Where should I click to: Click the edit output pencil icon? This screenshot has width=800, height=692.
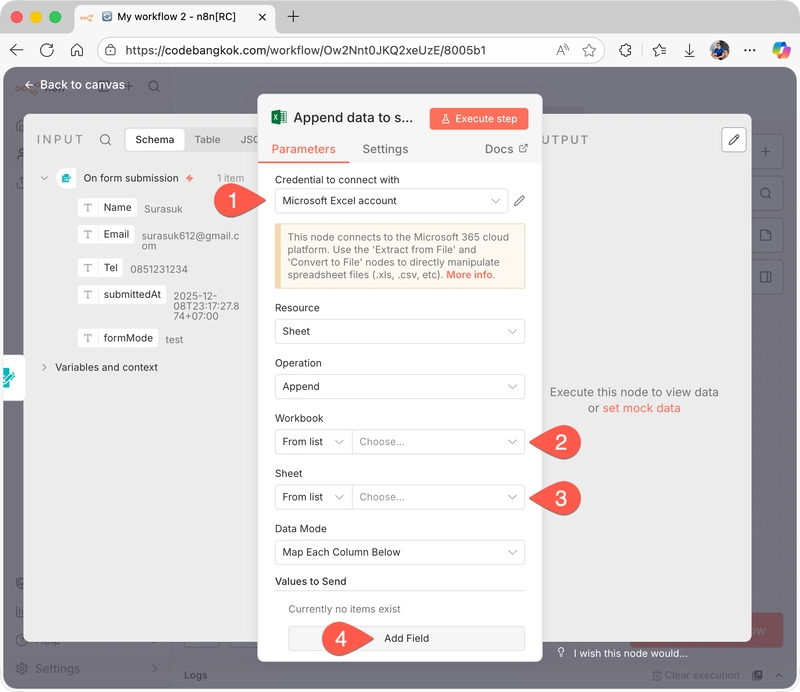pos(734,140)
